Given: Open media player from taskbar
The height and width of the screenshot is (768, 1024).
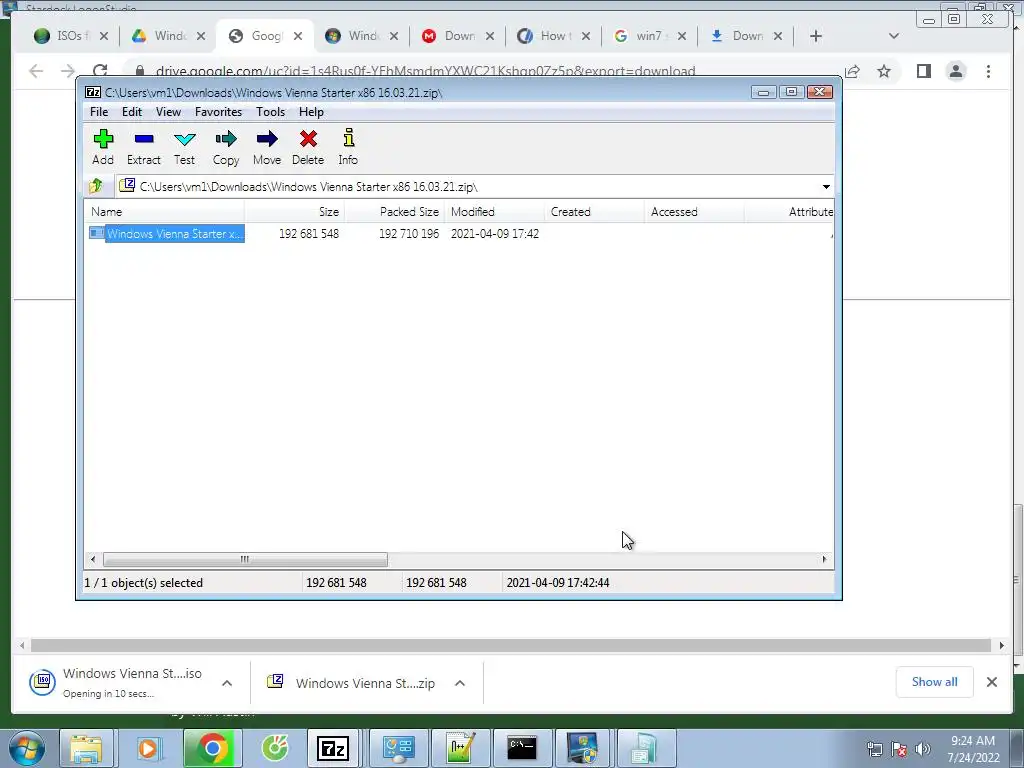Looking at the screenshot, I should pyautogui.click(x=148, y=748).
